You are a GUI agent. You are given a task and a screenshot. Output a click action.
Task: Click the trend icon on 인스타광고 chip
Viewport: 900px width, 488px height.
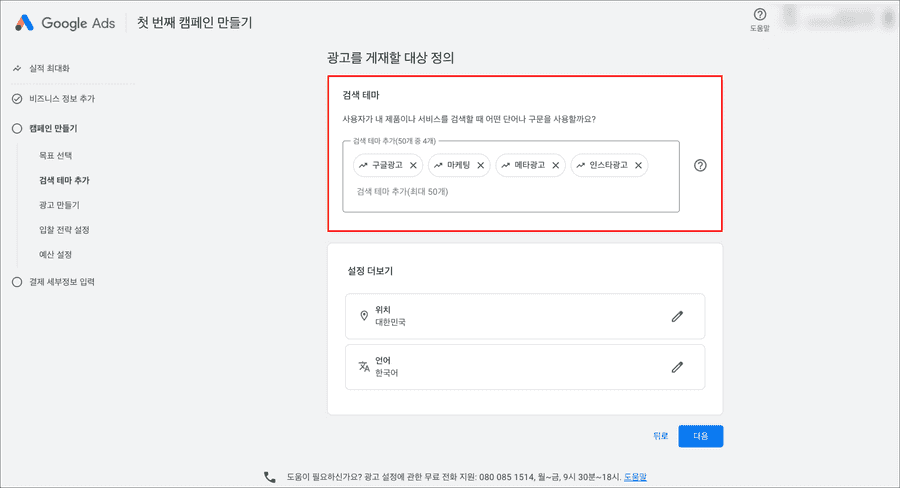[580, 165]
